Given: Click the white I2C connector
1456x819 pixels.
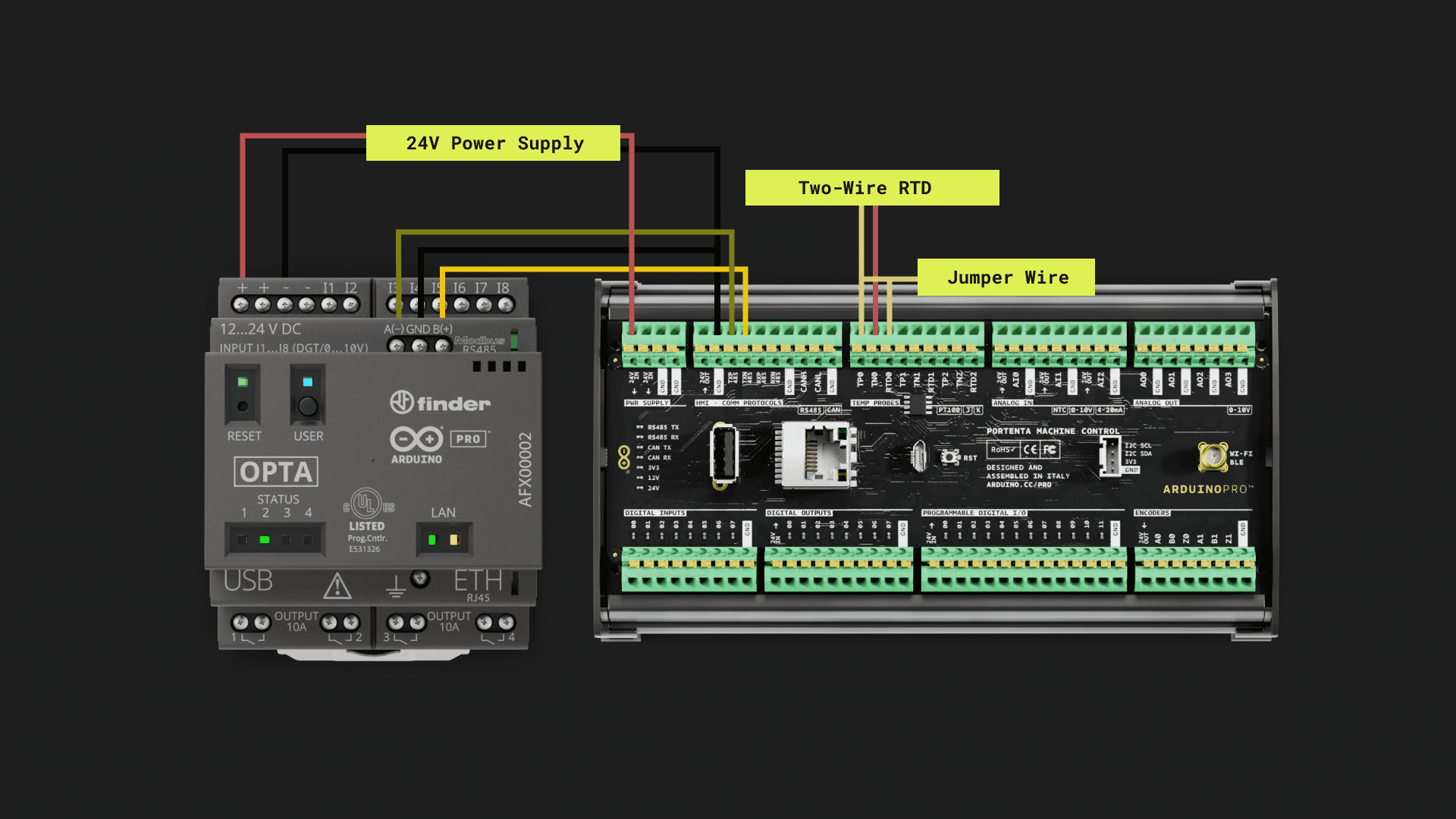Looking at the screenshot, I should click(1109, 456).
